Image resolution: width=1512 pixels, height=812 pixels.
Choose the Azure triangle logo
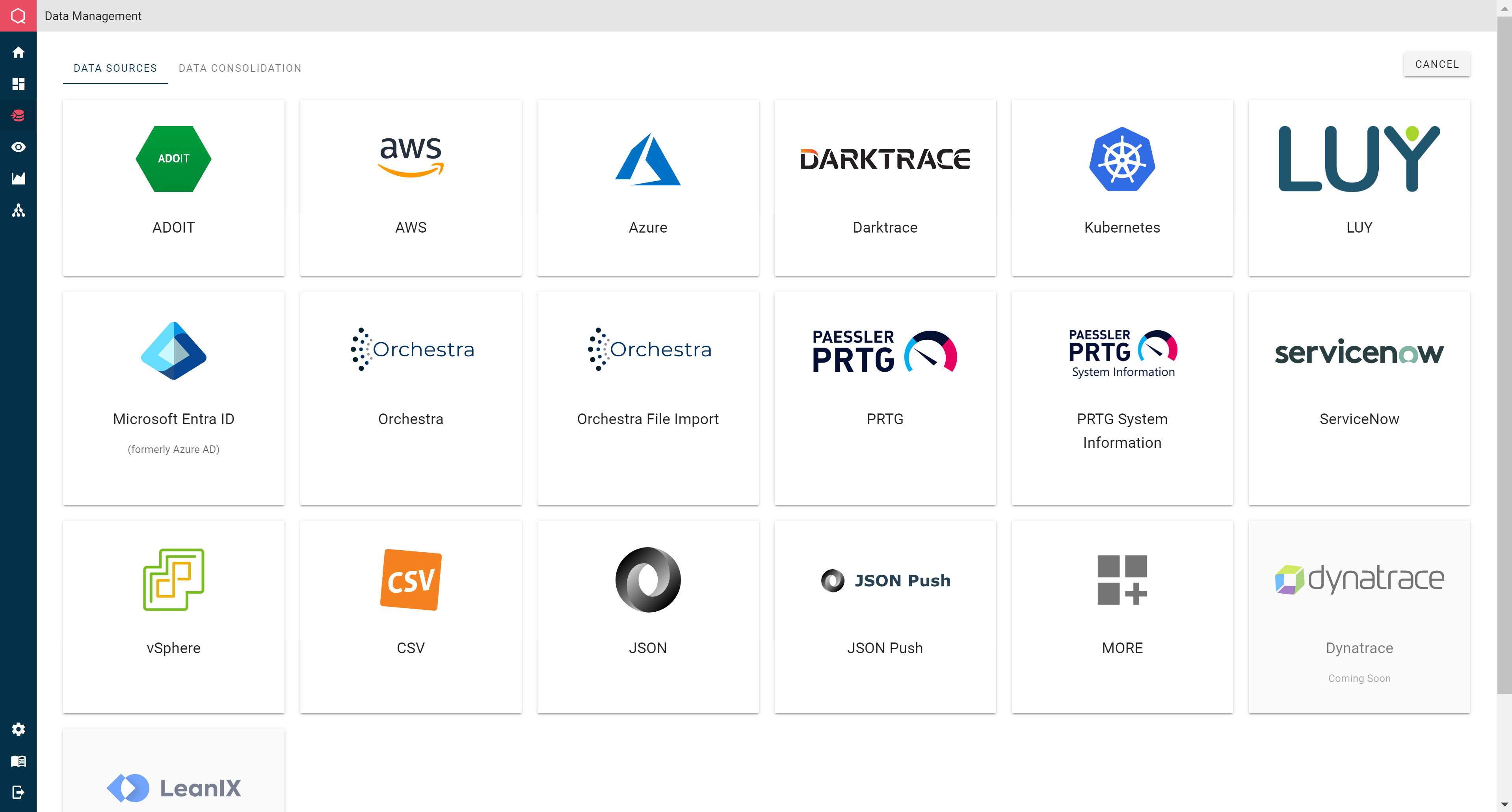point(648,159)
